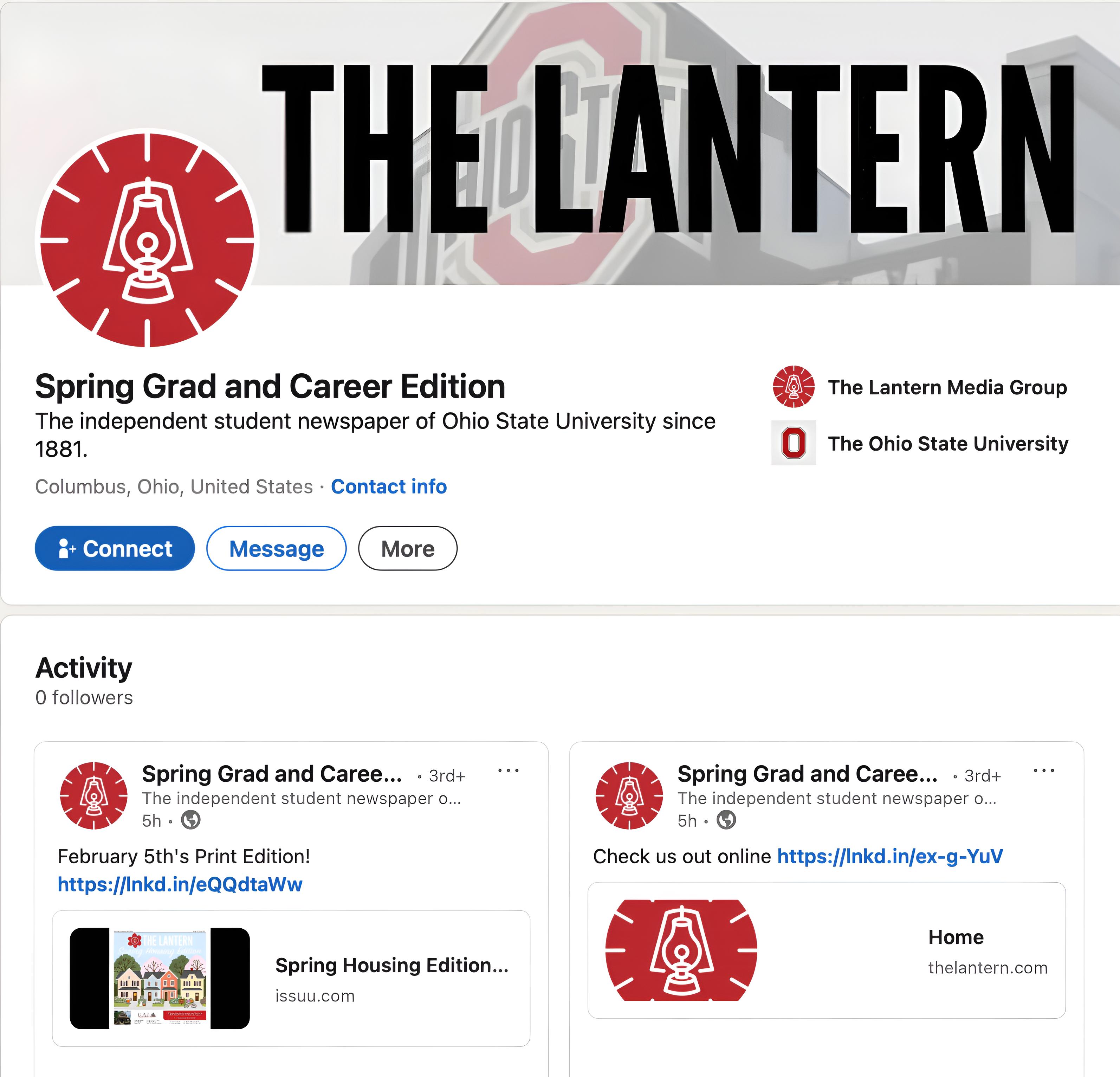Click The Ohio State University text link
The width and height of the screenshot is (1120, 1077).
(x=948, y=444)
